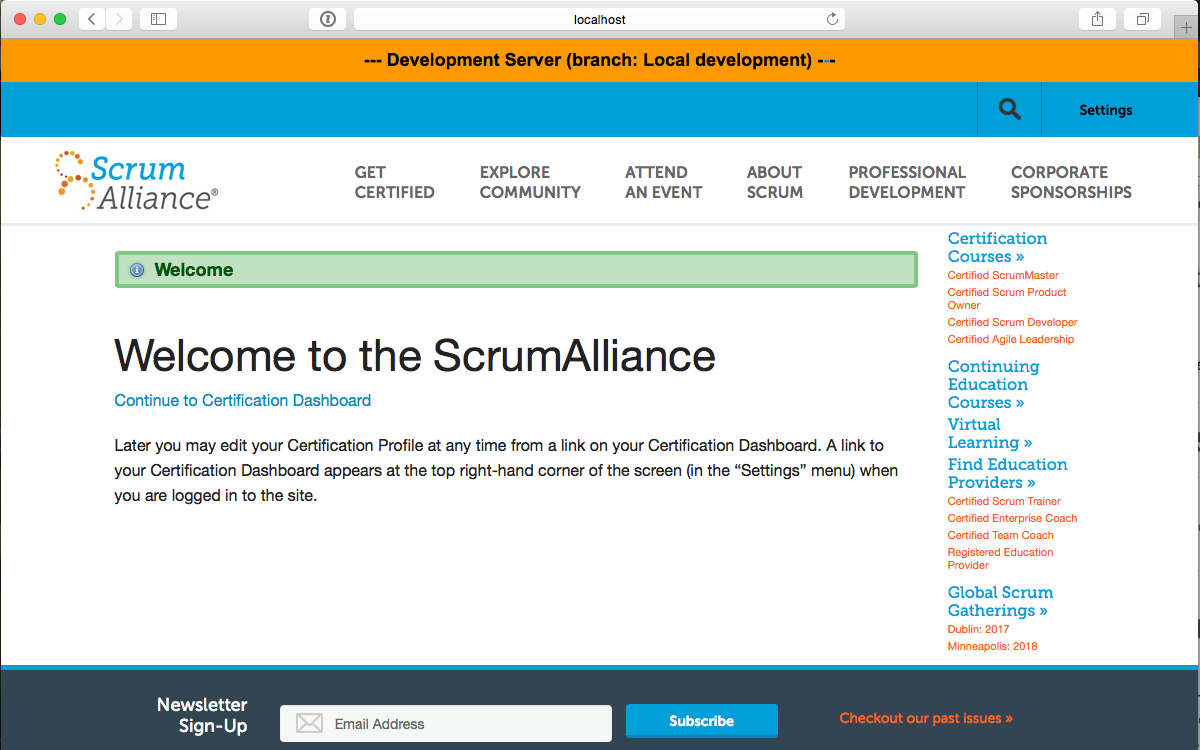The height and width of the screenshot is (750, 1200).
Task: Open Certified Enterprise Coach link
Action: tap(1013, 519)
